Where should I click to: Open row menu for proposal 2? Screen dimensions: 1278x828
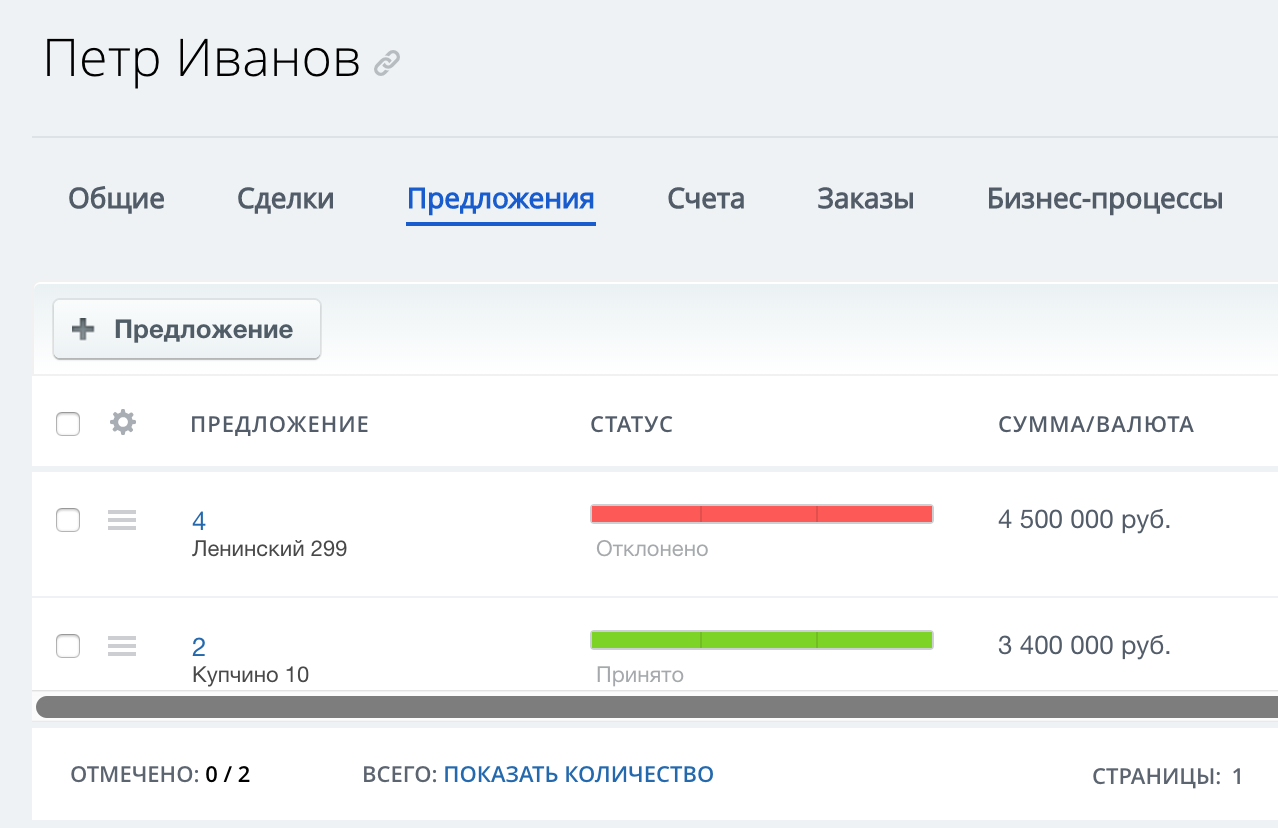[x=122, y=646]
